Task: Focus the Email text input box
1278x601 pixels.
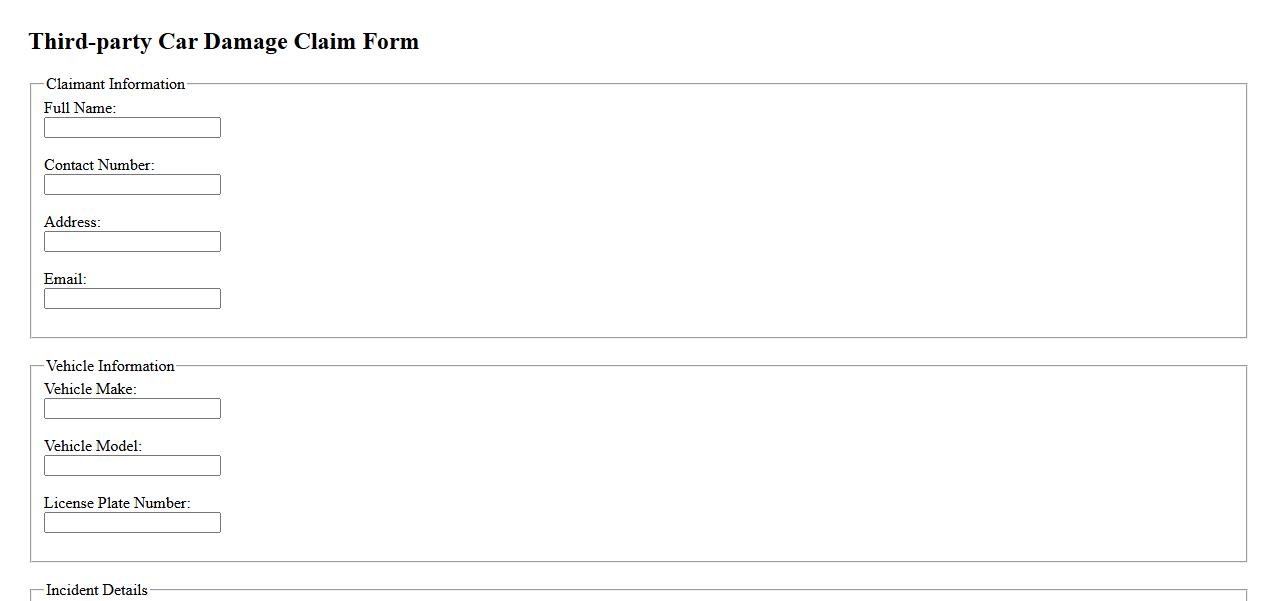Action: (x=132, y=299)
